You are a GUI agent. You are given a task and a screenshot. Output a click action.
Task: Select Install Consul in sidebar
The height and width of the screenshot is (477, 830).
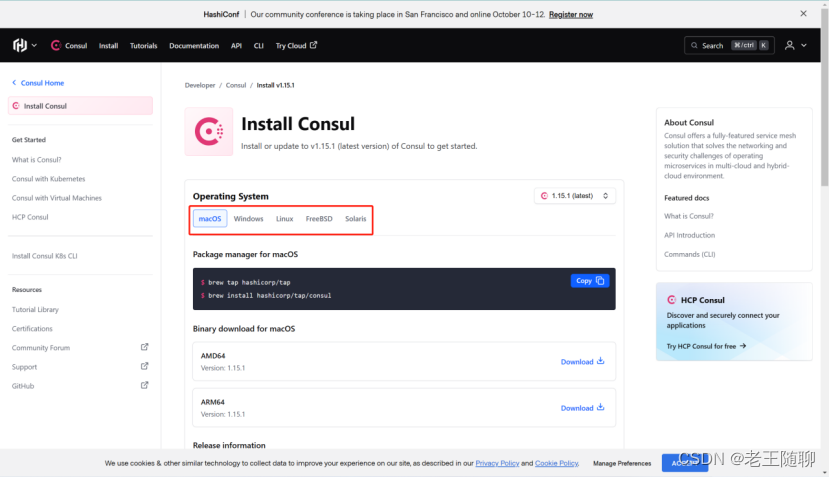pyautogui.click(x=80, y=106)
